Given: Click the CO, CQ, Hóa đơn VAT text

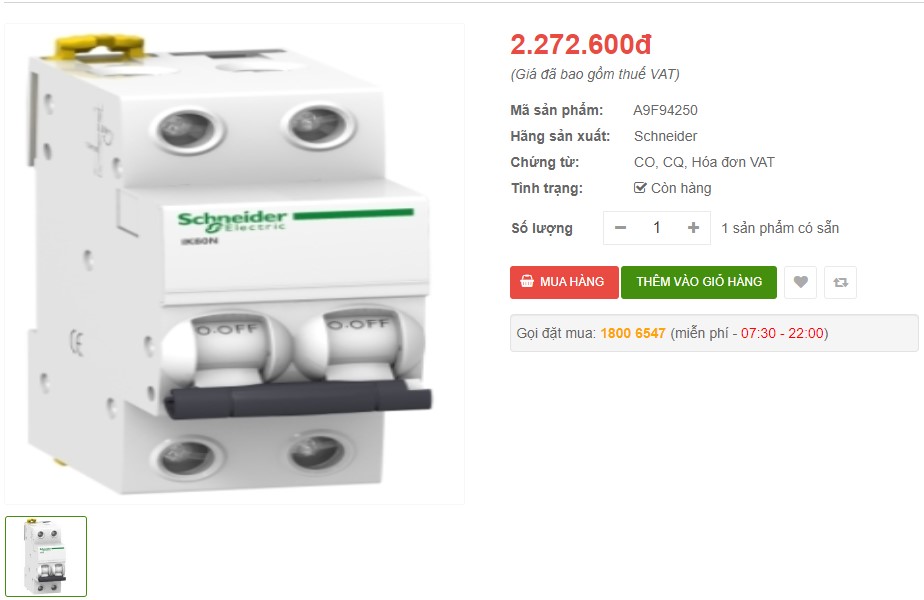Looking at the screenshot, I should [x=704, y=162].
